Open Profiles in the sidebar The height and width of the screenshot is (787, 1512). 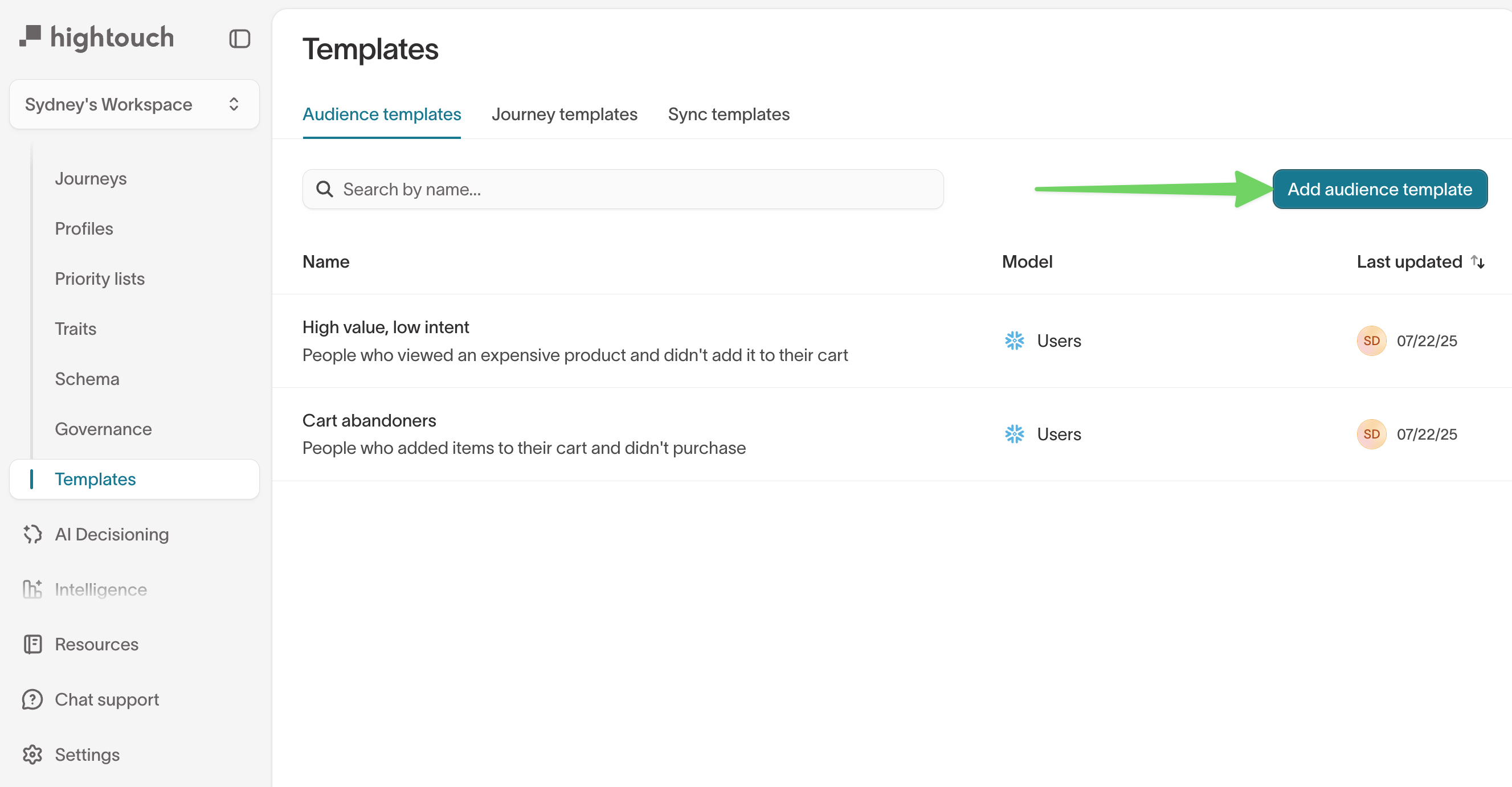(84, 229)
